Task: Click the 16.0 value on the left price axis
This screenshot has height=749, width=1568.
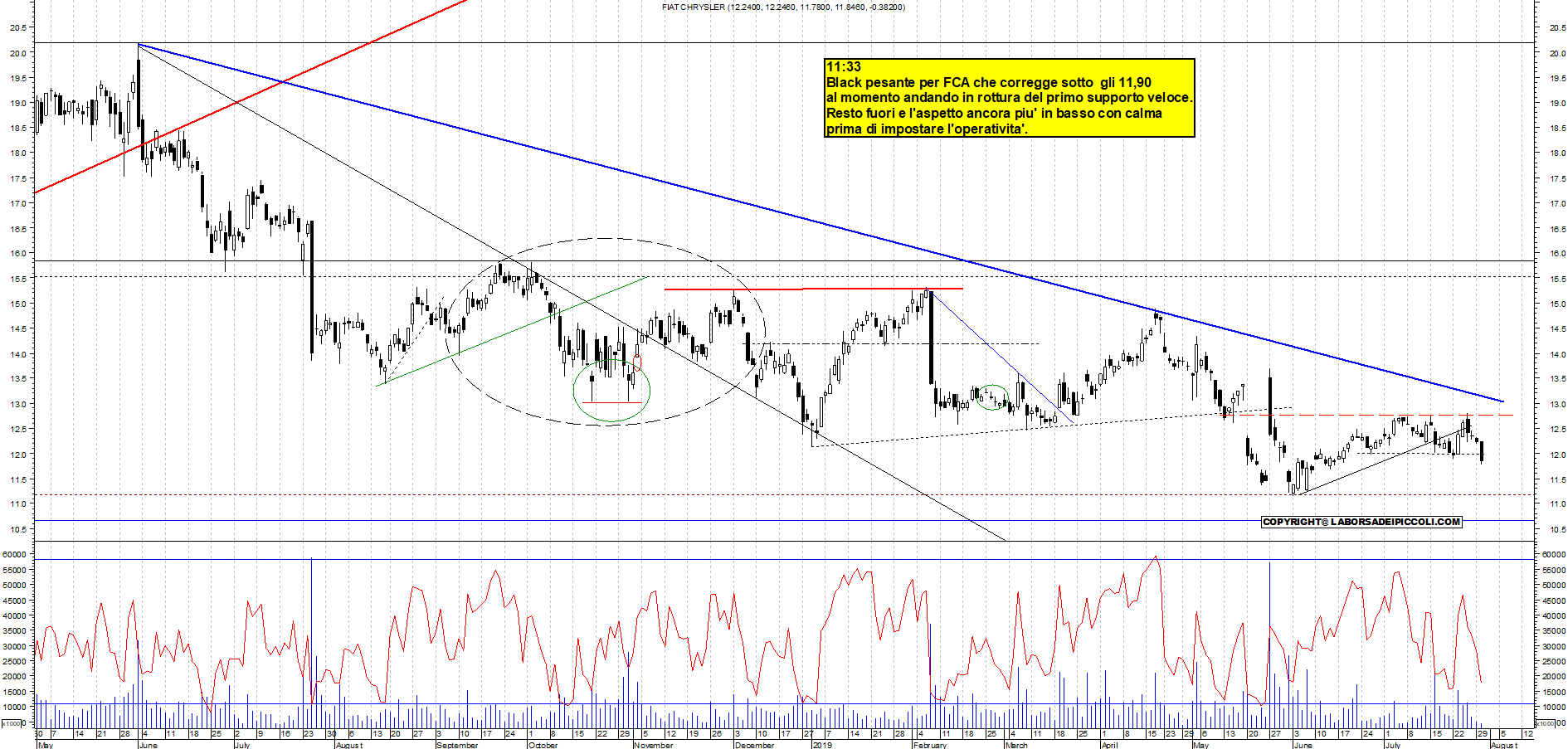Action: [17, 254]
